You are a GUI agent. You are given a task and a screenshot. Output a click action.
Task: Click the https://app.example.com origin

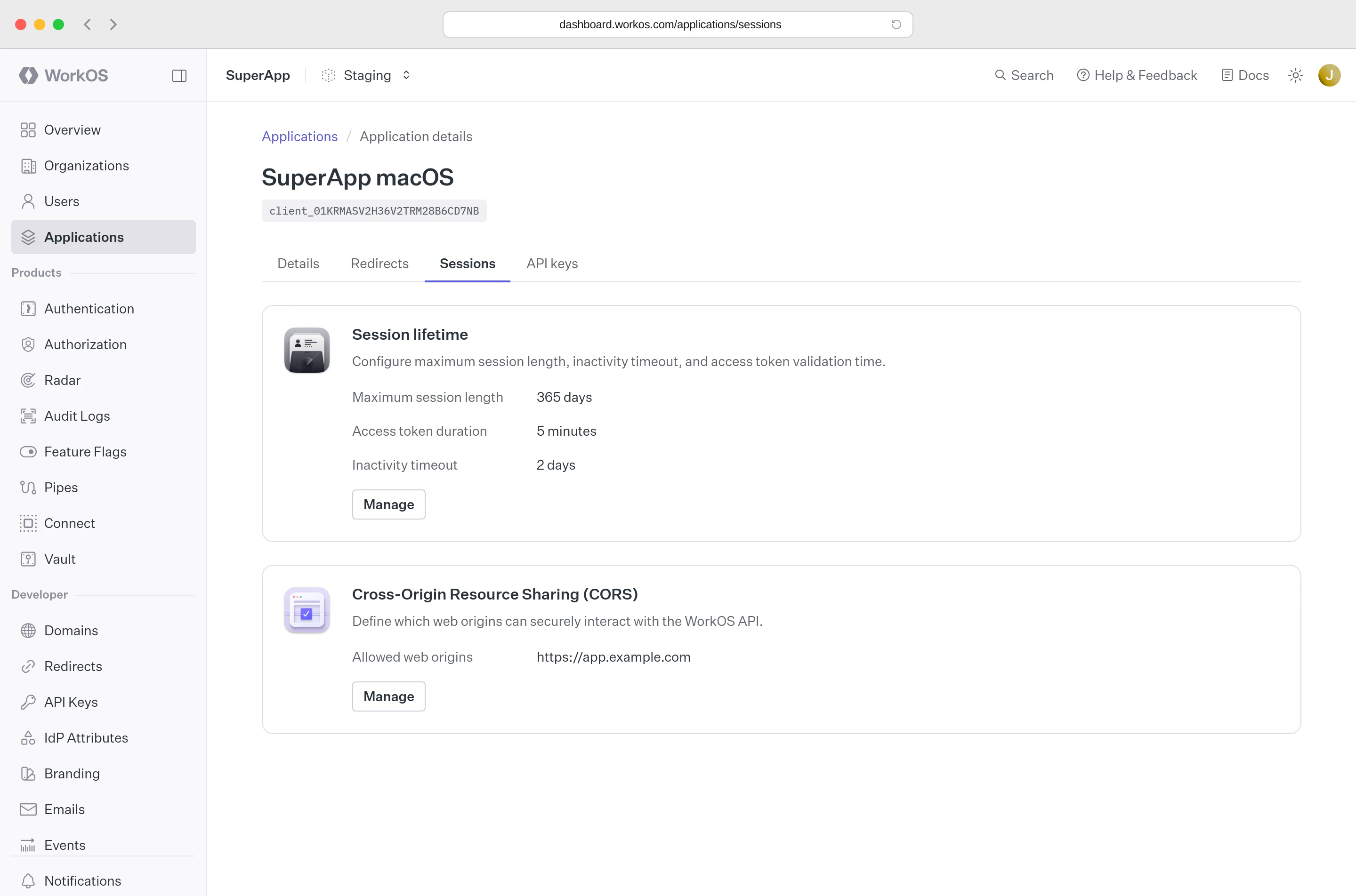[x=613, y=657]
